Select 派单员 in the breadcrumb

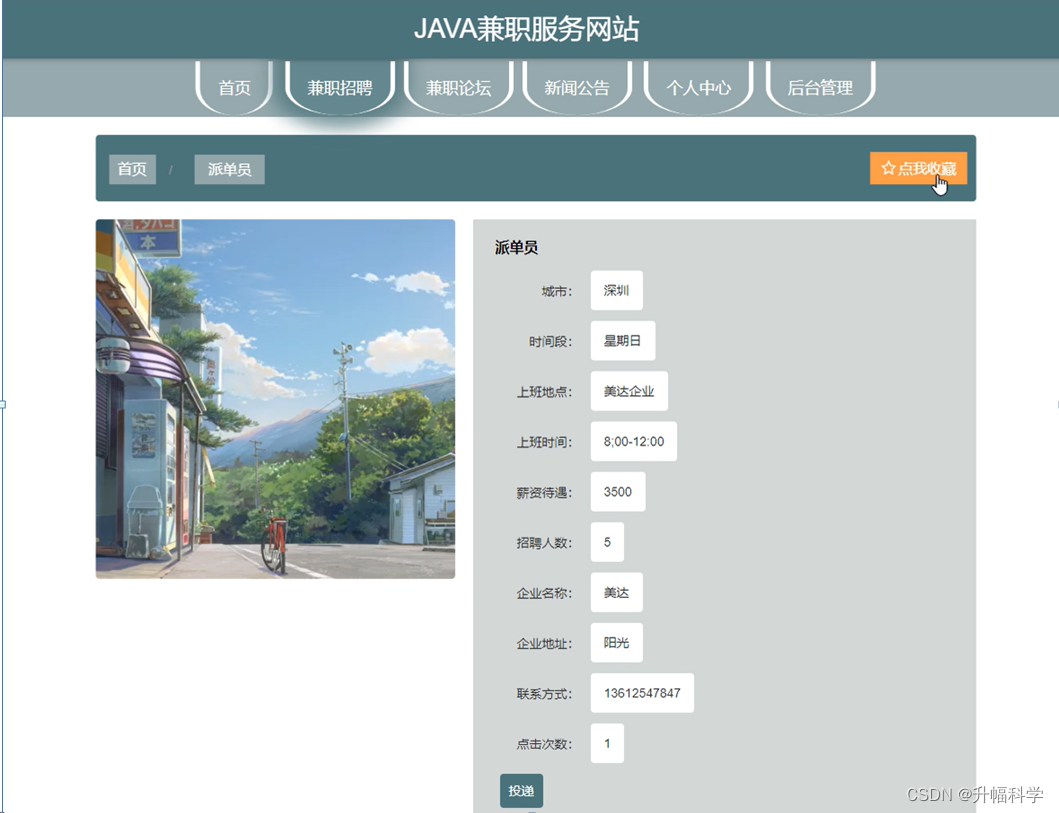(x=228, y=168)
